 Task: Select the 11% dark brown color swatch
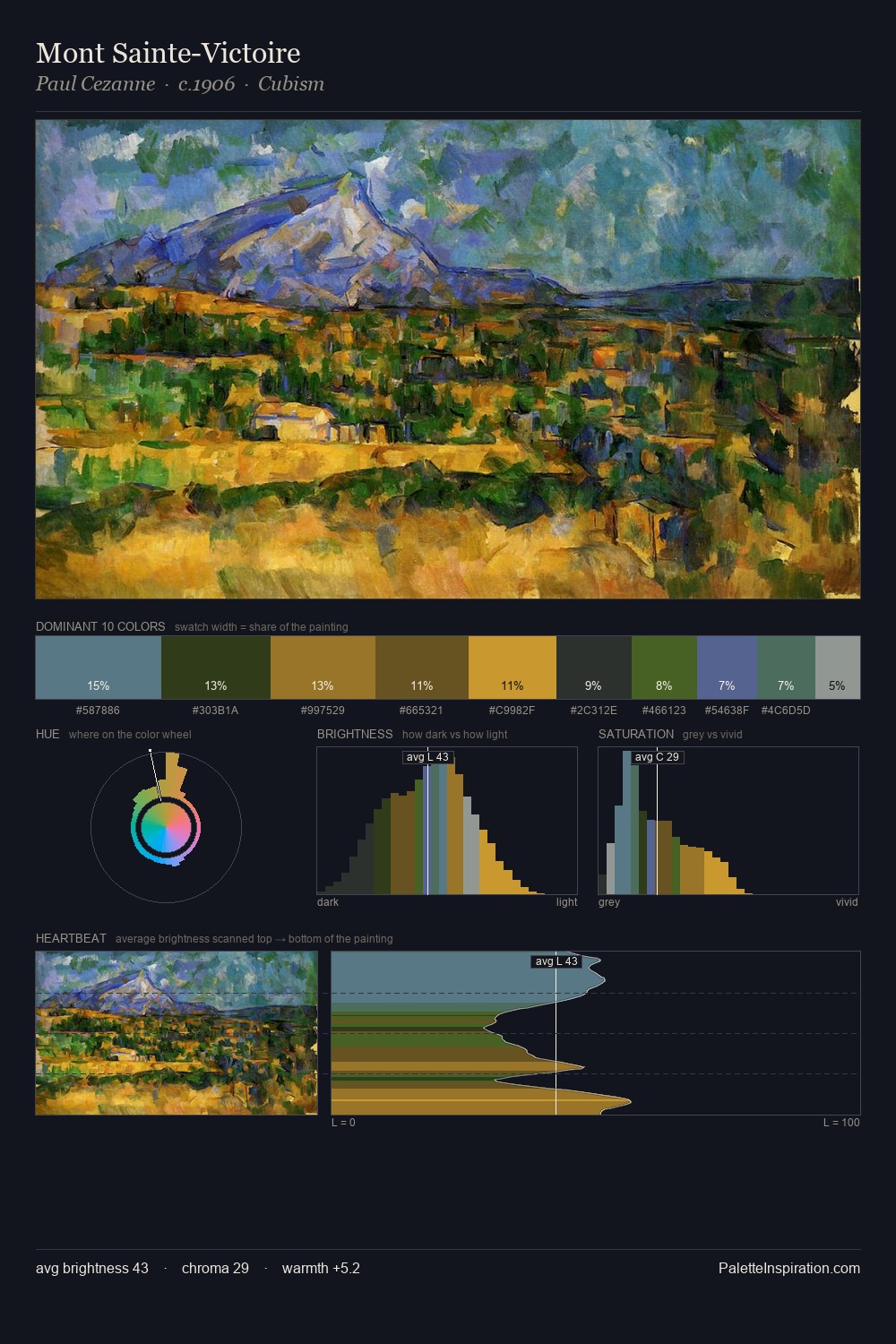pos(422,668)
